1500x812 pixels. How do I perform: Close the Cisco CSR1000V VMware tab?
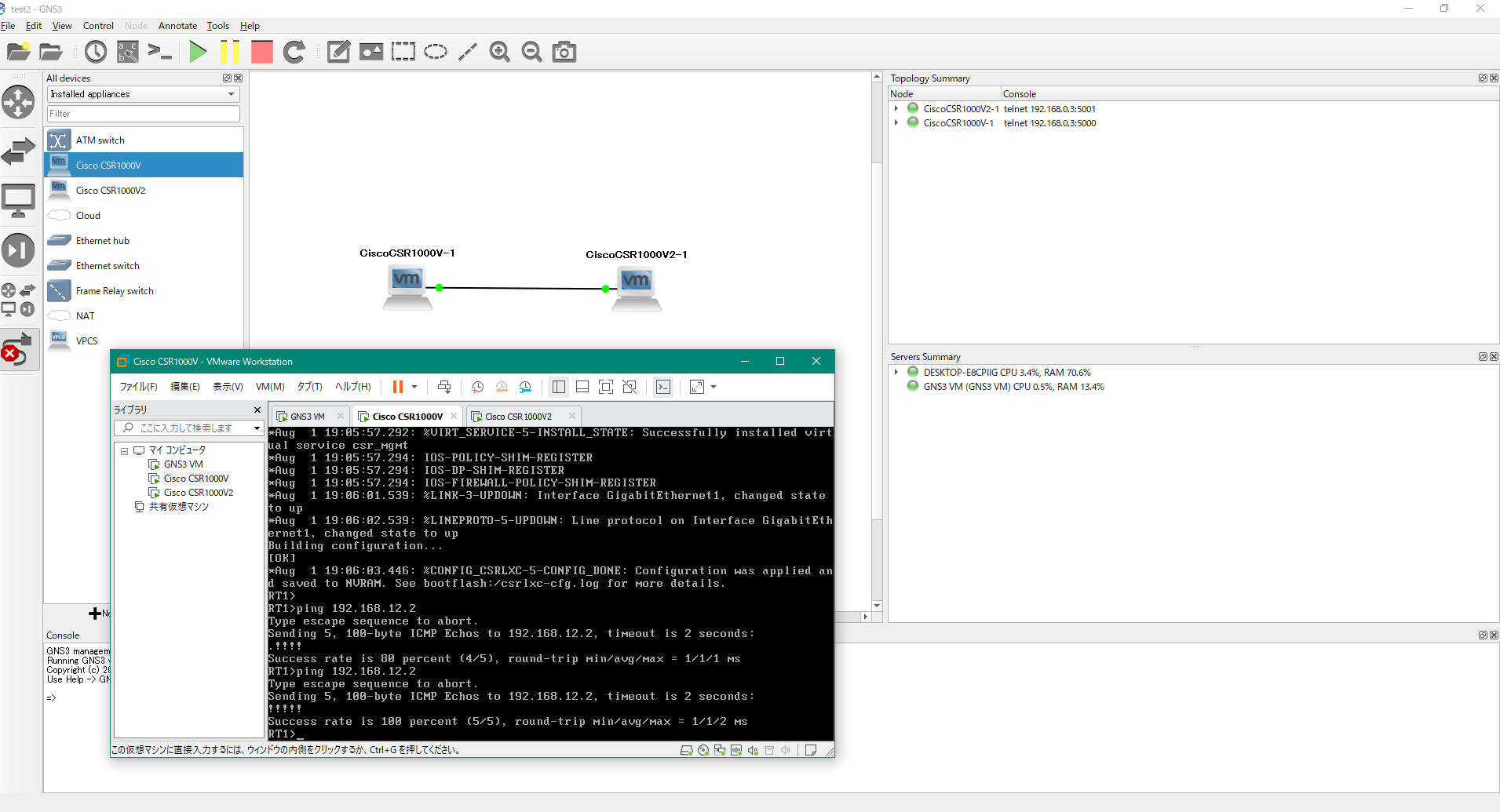click(x=454, y=416)
